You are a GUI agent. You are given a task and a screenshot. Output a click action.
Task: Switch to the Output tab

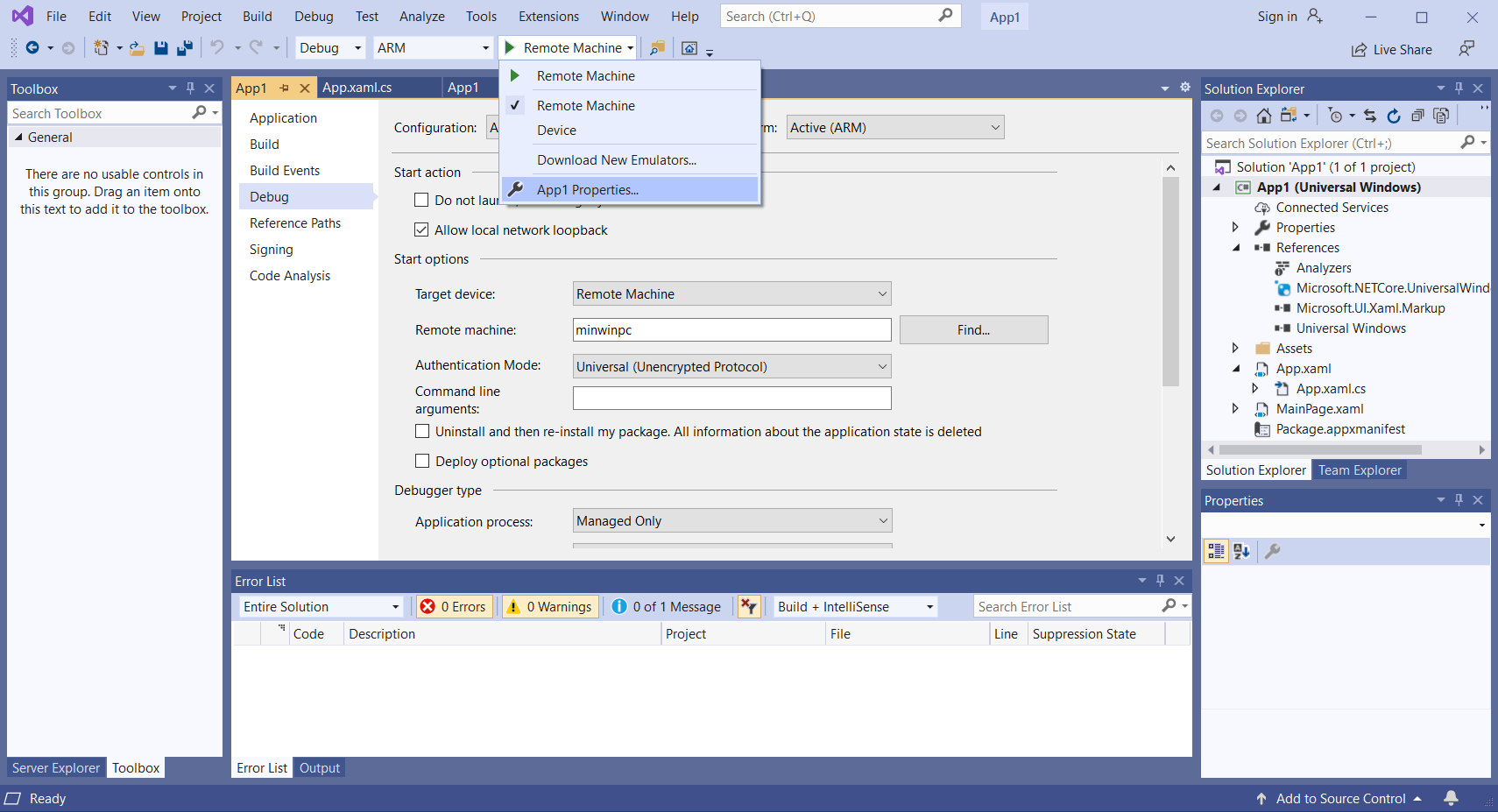tap(320, 767)
